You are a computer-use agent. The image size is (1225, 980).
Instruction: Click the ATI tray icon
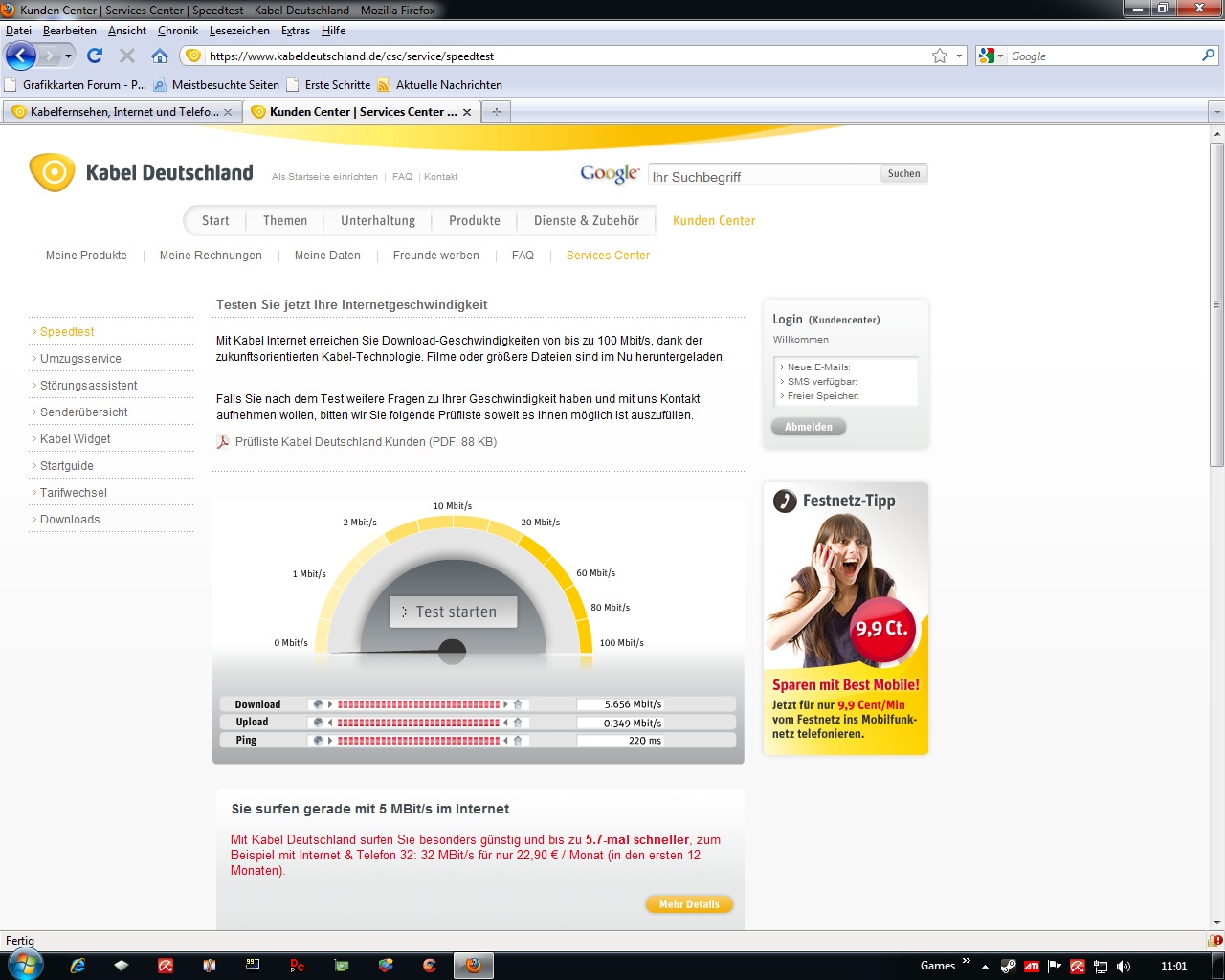[x=1032, y=967]
